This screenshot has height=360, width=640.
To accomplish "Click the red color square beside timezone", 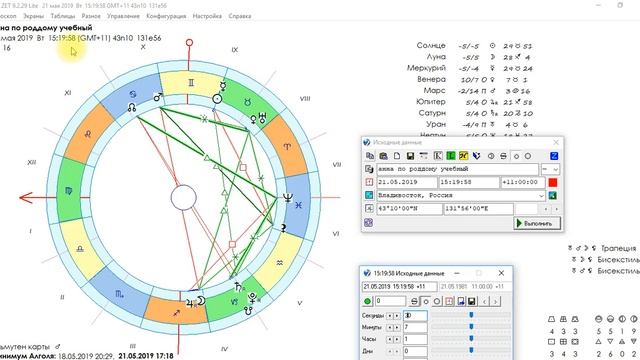I will 553,182.
